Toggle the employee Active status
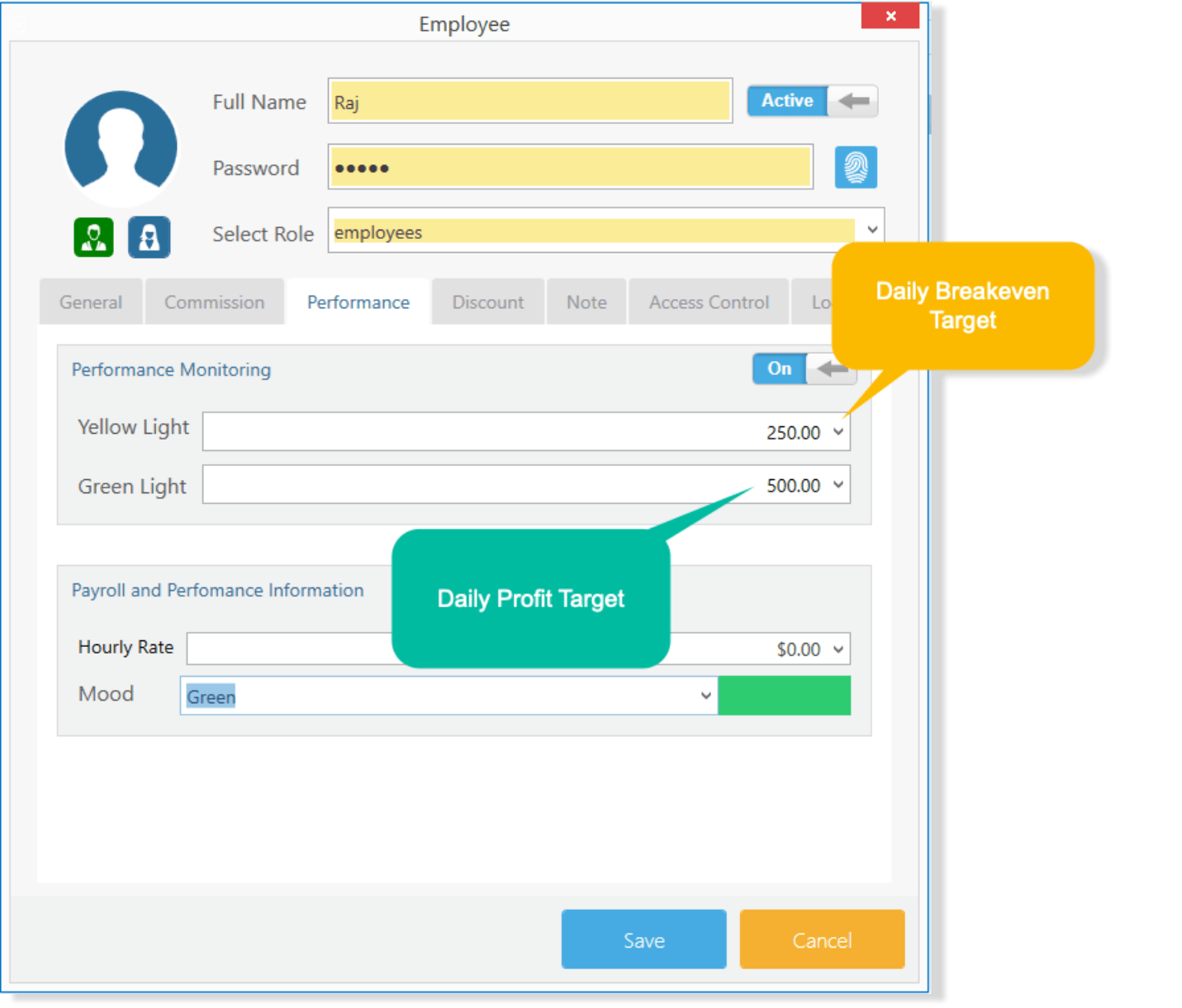The height and width of the screenshot is (1008, 1182). 786,101
